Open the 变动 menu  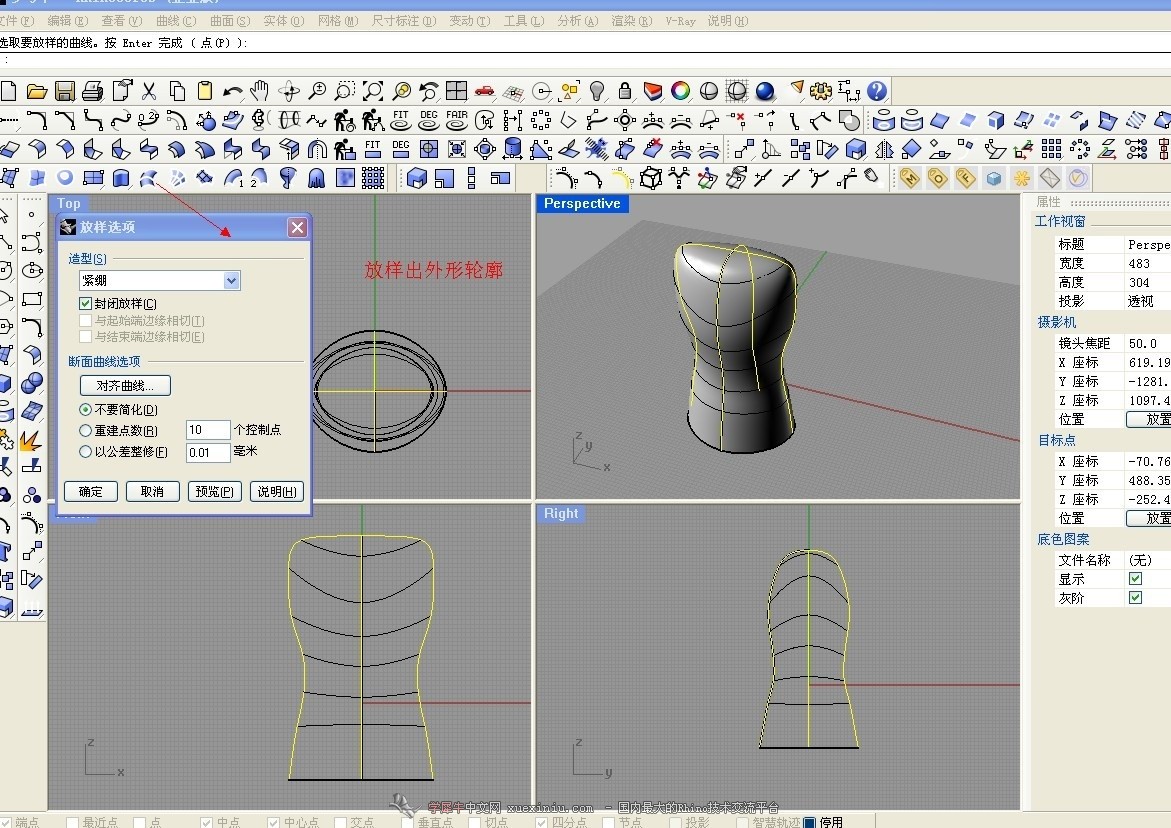tap(470, 21)
